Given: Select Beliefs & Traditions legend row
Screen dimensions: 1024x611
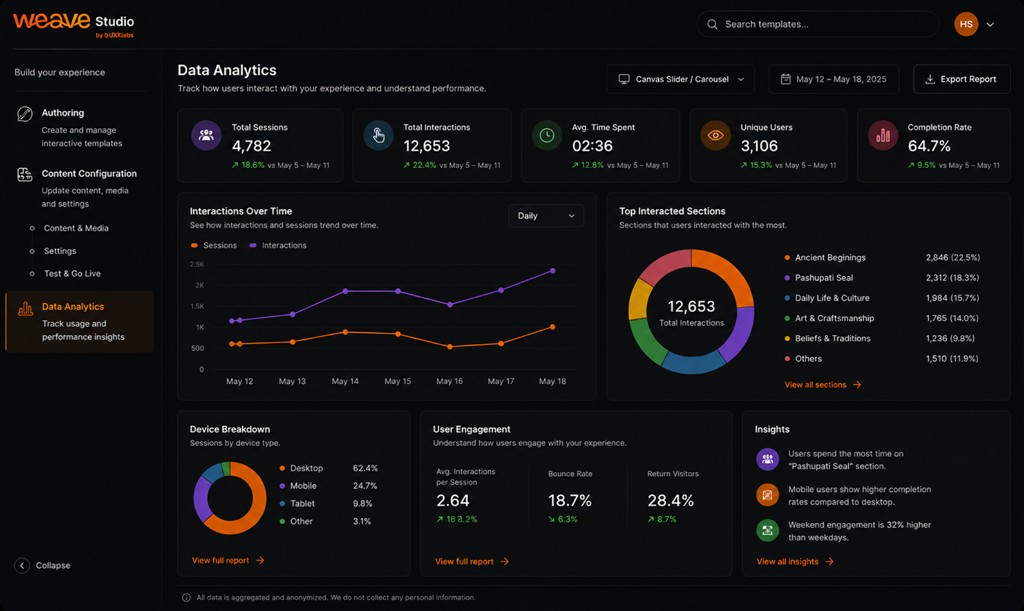Looking at the screenshot, I should tap(882, 338).
